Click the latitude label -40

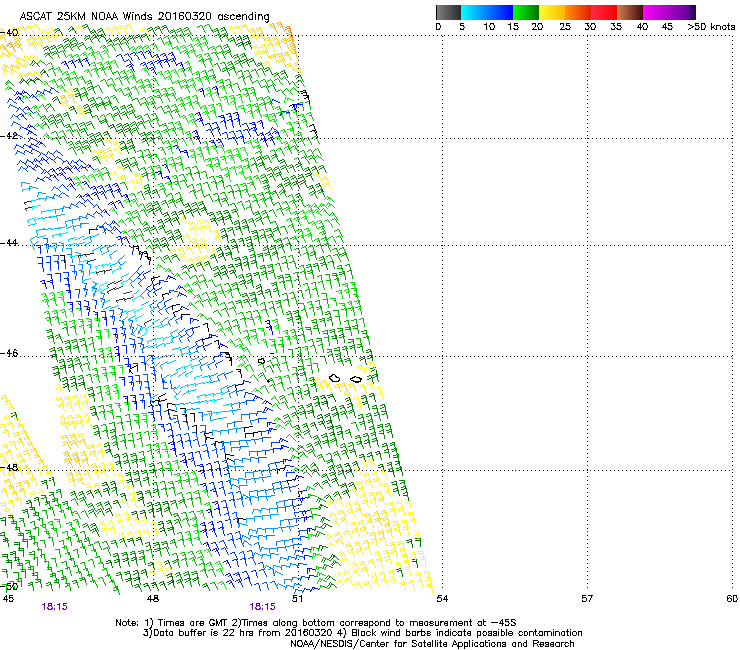pos(9,33)
